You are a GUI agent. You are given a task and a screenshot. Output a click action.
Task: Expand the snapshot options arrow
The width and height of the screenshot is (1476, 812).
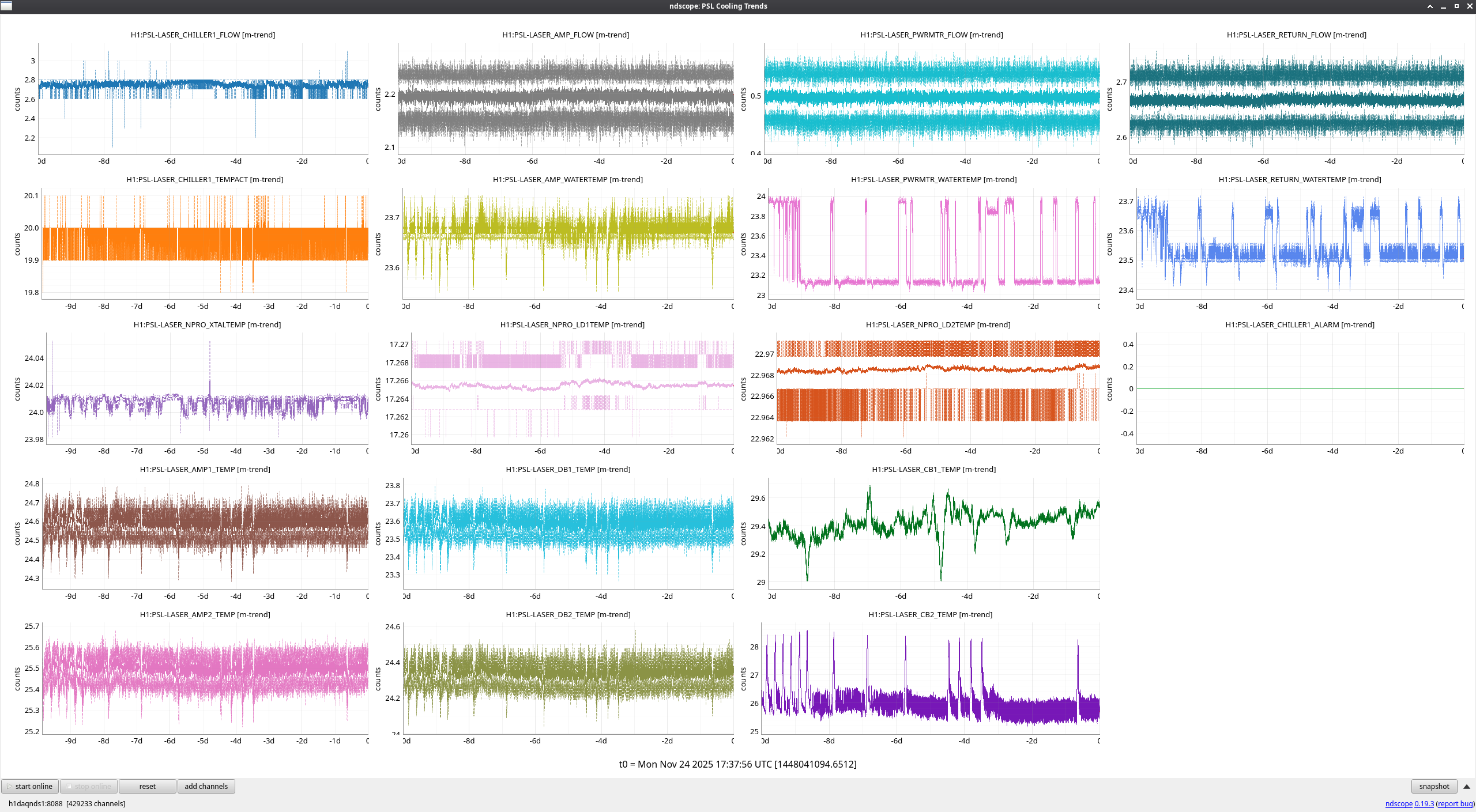click(x=1467, y=786)
